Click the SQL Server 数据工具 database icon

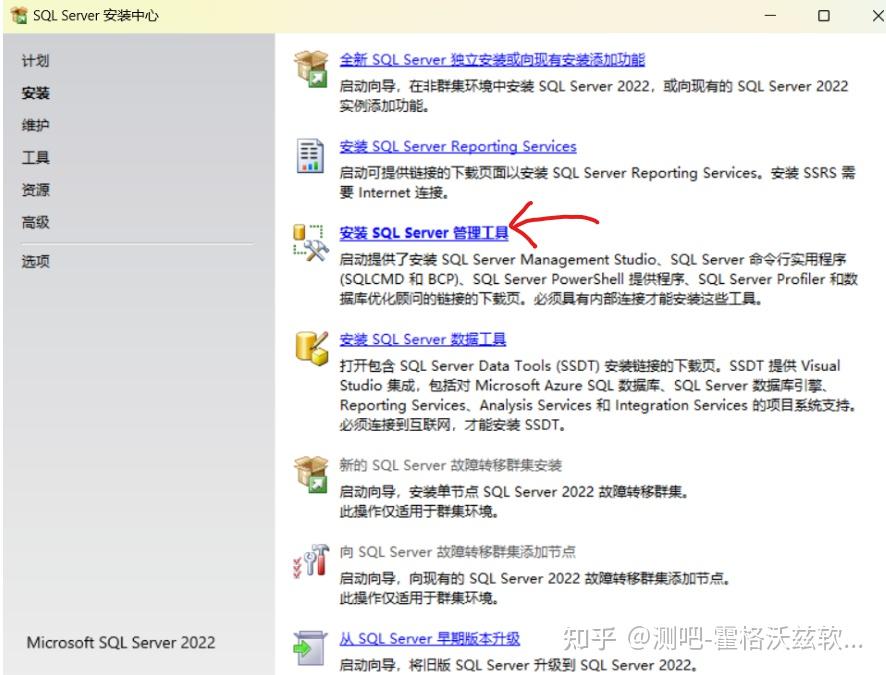coord(310,346)
